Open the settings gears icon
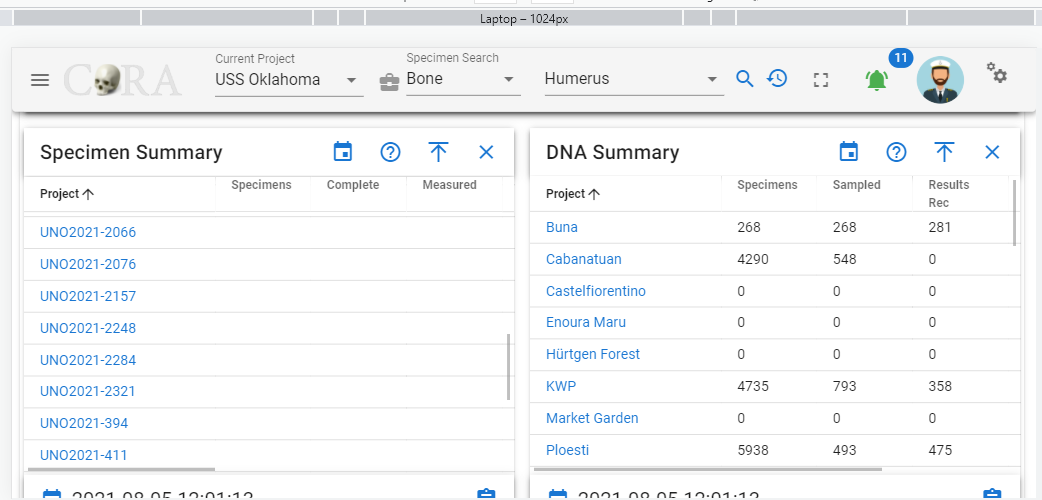 (x=996, y=72)
